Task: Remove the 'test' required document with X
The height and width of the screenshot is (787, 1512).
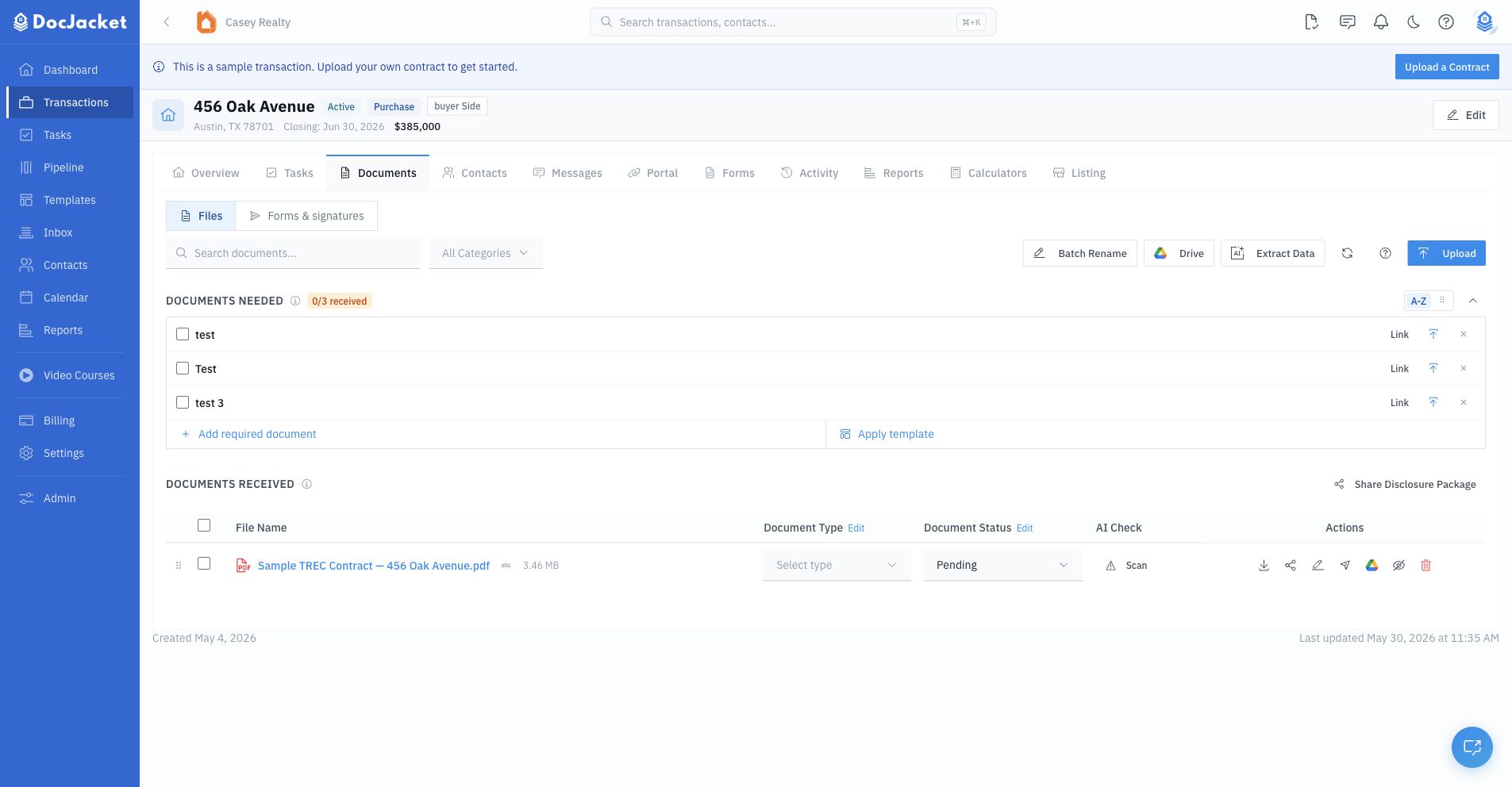Action: pyautogui.click(x=1464, y=334)
